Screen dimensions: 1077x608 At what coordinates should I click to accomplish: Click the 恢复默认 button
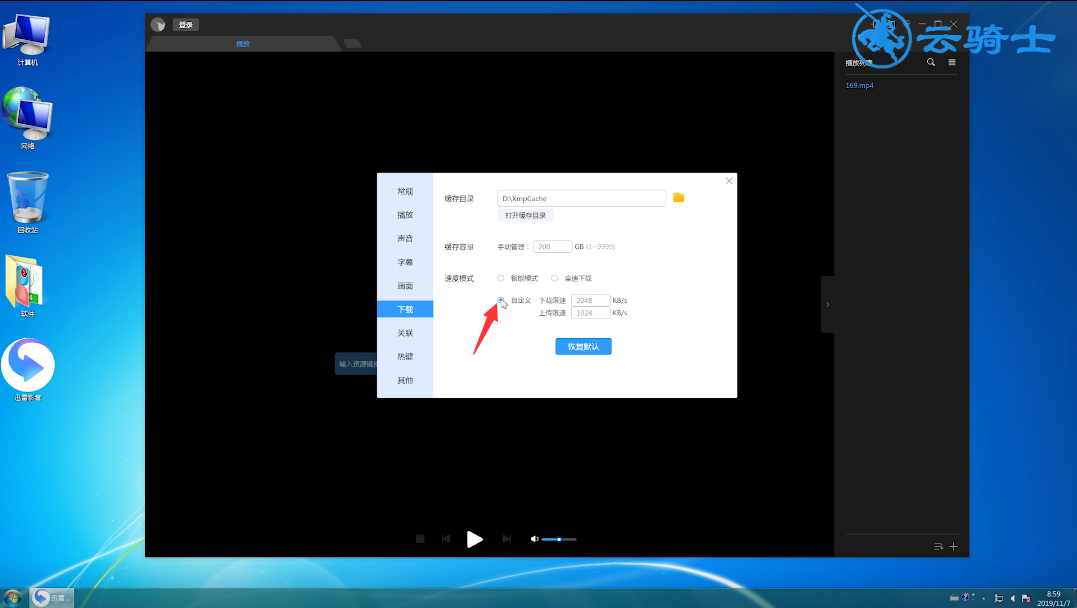click(583, 347)
